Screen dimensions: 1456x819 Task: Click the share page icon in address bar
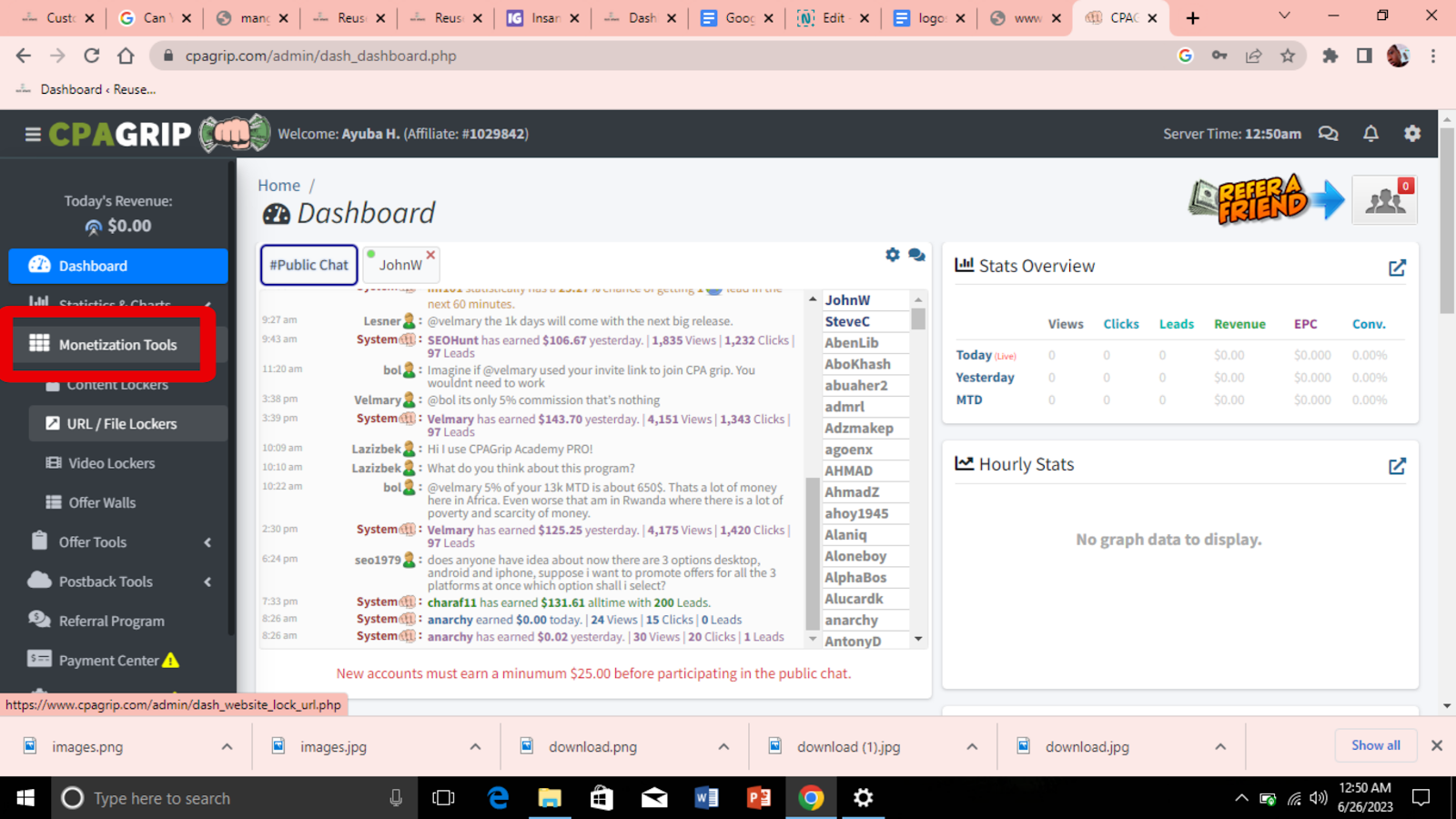(1254, 56)
